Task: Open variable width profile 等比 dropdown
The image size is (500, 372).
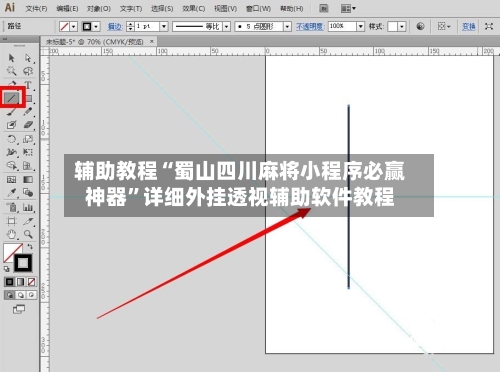Action: tap(227, 26)
